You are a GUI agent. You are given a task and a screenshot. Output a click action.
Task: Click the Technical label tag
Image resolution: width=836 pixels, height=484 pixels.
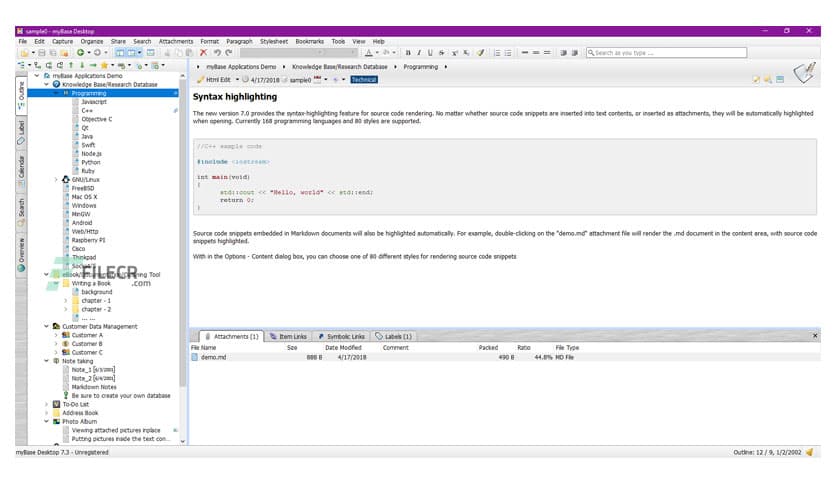coord(364,79)
